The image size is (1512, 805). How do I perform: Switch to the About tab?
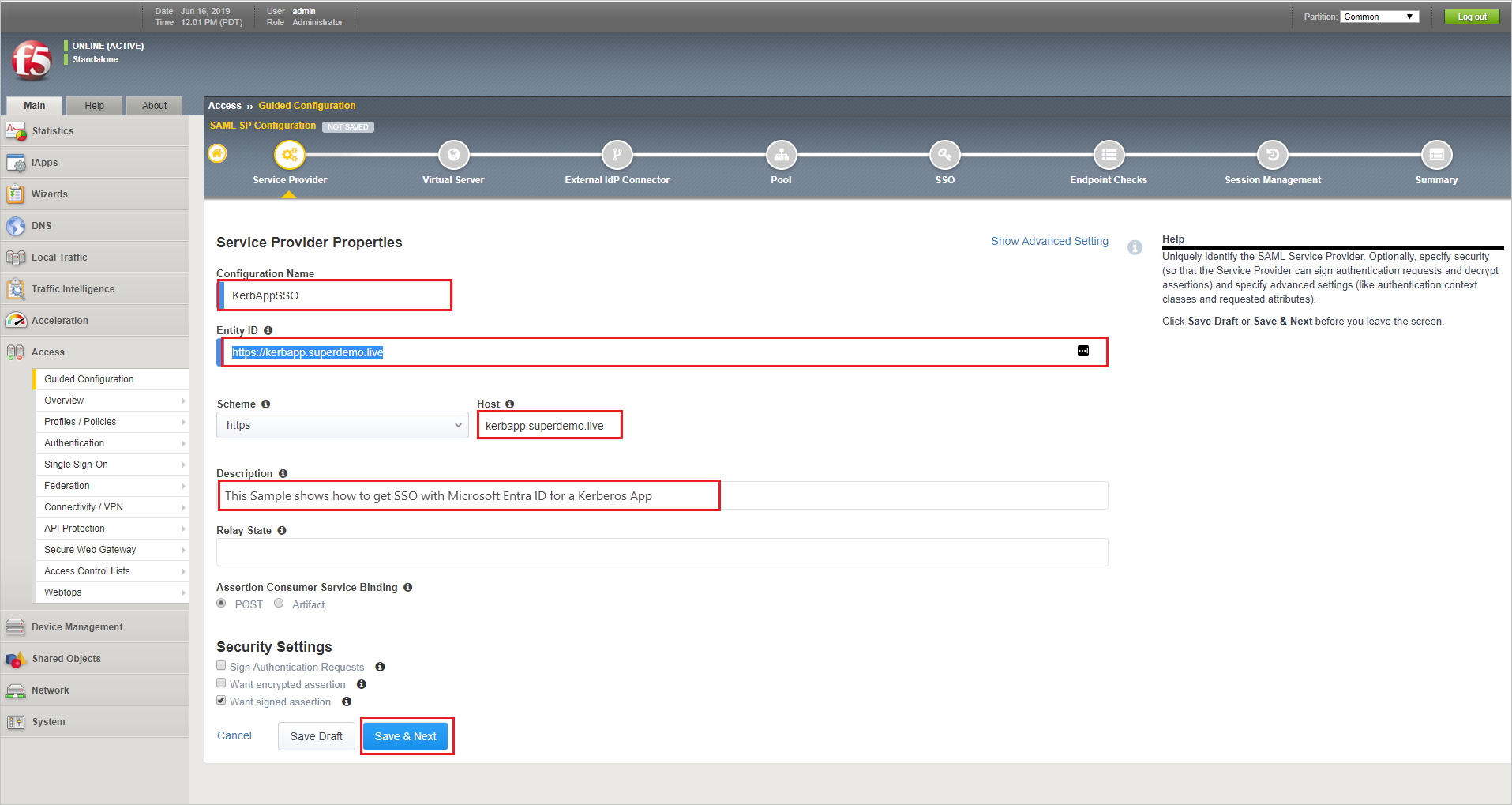click(155, 106)
